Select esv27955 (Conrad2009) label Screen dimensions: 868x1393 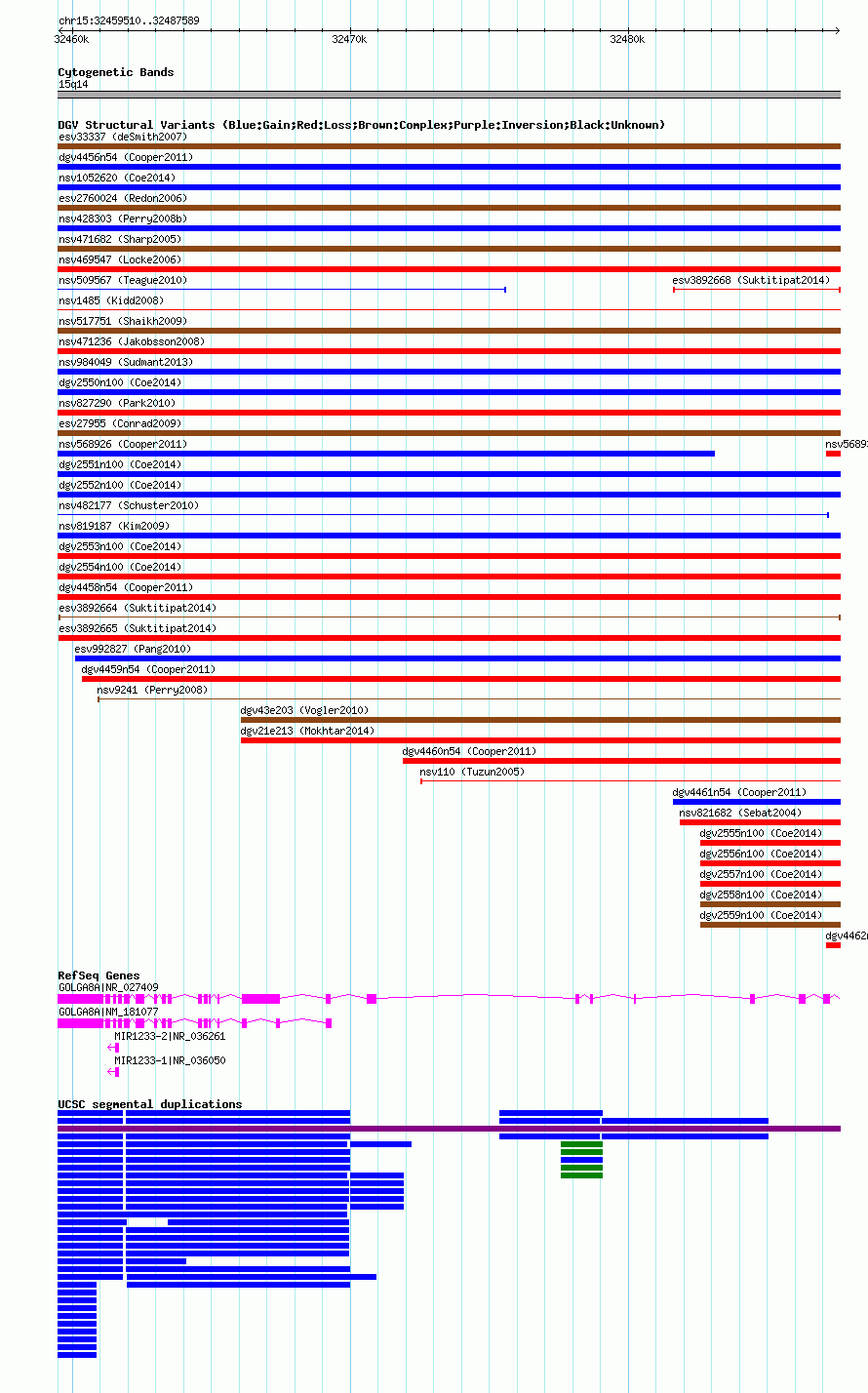[x=120, y=423]
